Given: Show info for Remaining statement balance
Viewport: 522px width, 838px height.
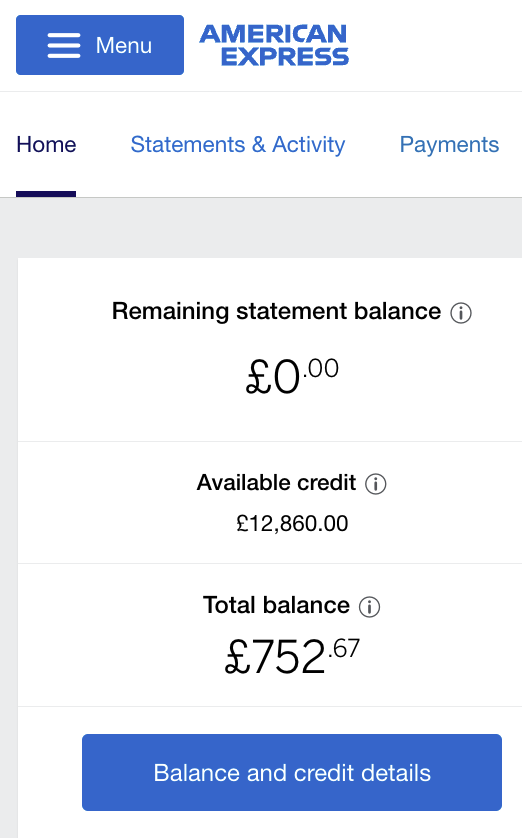Looking at the screenshot, I should coord(461,313).
